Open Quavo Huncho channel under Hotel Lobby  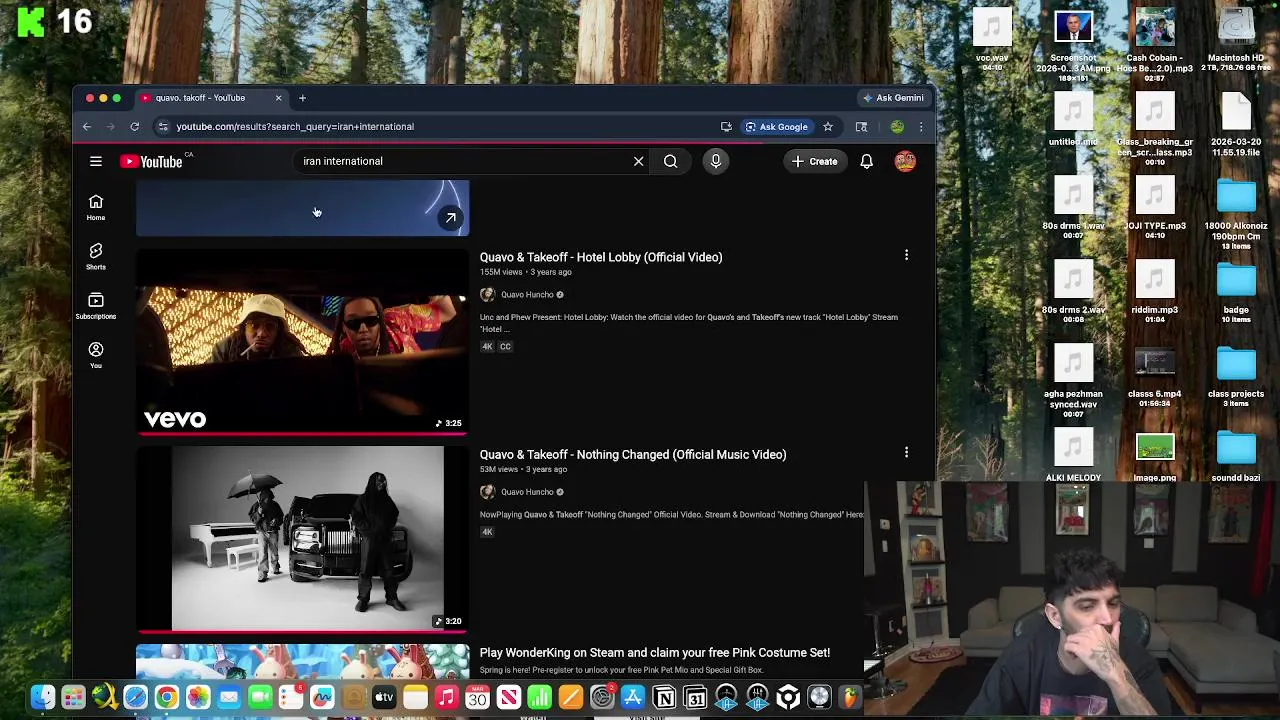pyautogui.click(x=527, y=295)
